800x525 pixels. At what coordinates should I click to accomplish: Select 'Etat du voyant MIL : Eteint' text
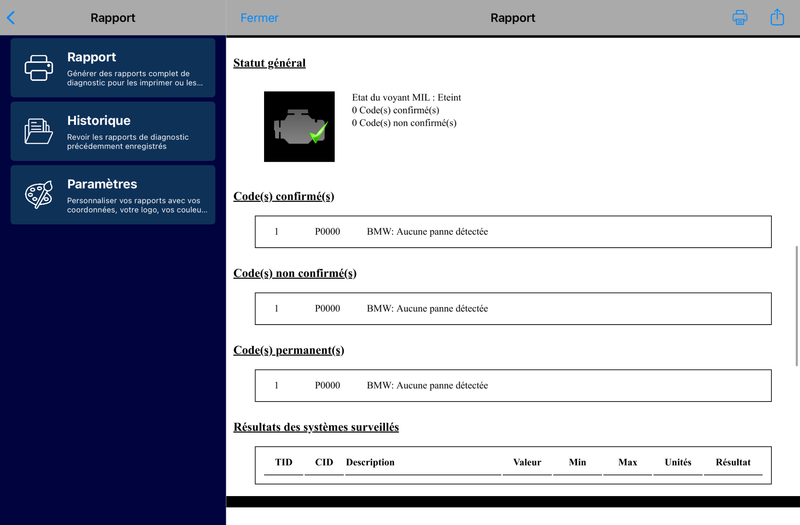[x=407, y=97]
